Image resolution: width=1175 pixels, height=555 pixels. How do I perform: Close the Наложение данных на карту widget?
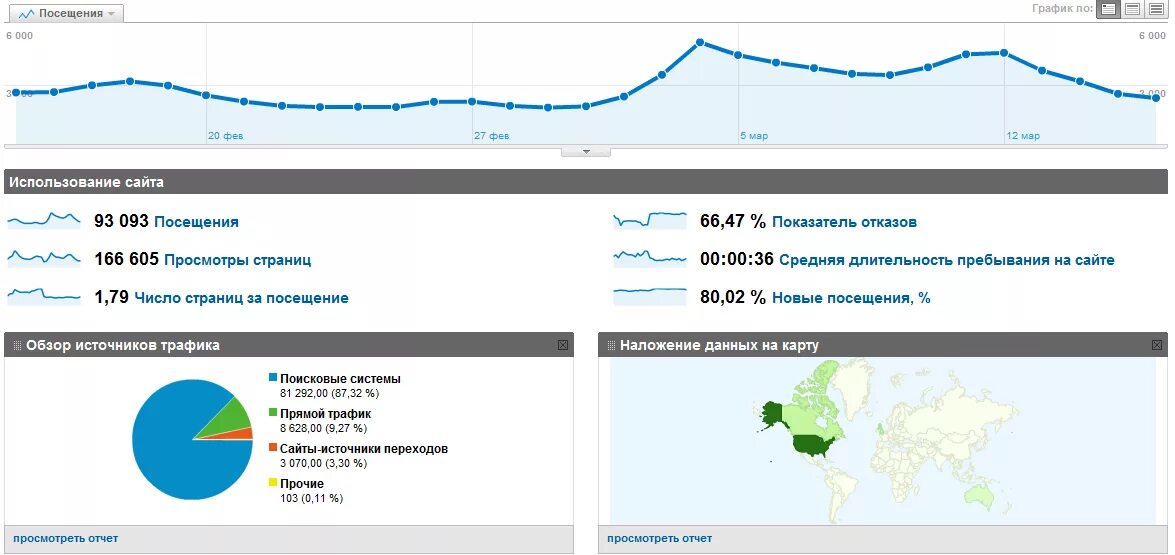tap(1157, 345)
